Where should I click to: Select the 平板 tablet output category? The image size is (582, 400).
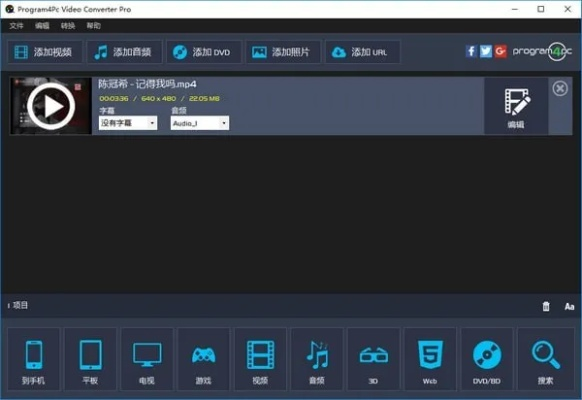(90, 359)
